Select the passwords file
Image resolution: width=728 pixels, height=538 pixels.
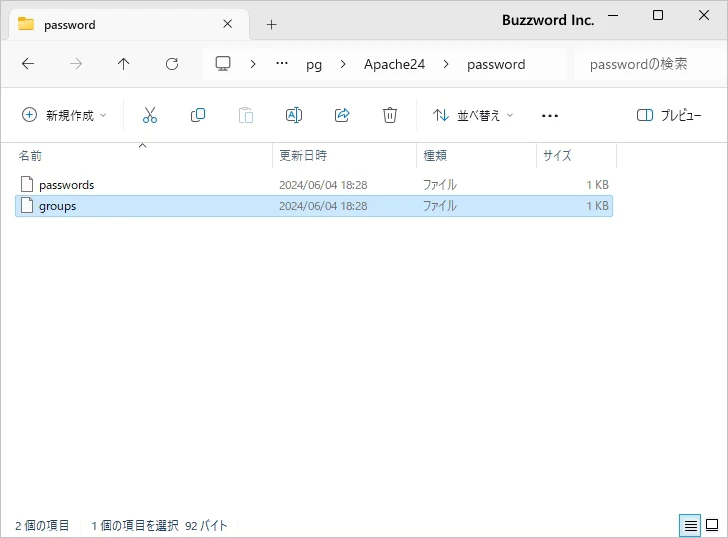tap(66, 185)
